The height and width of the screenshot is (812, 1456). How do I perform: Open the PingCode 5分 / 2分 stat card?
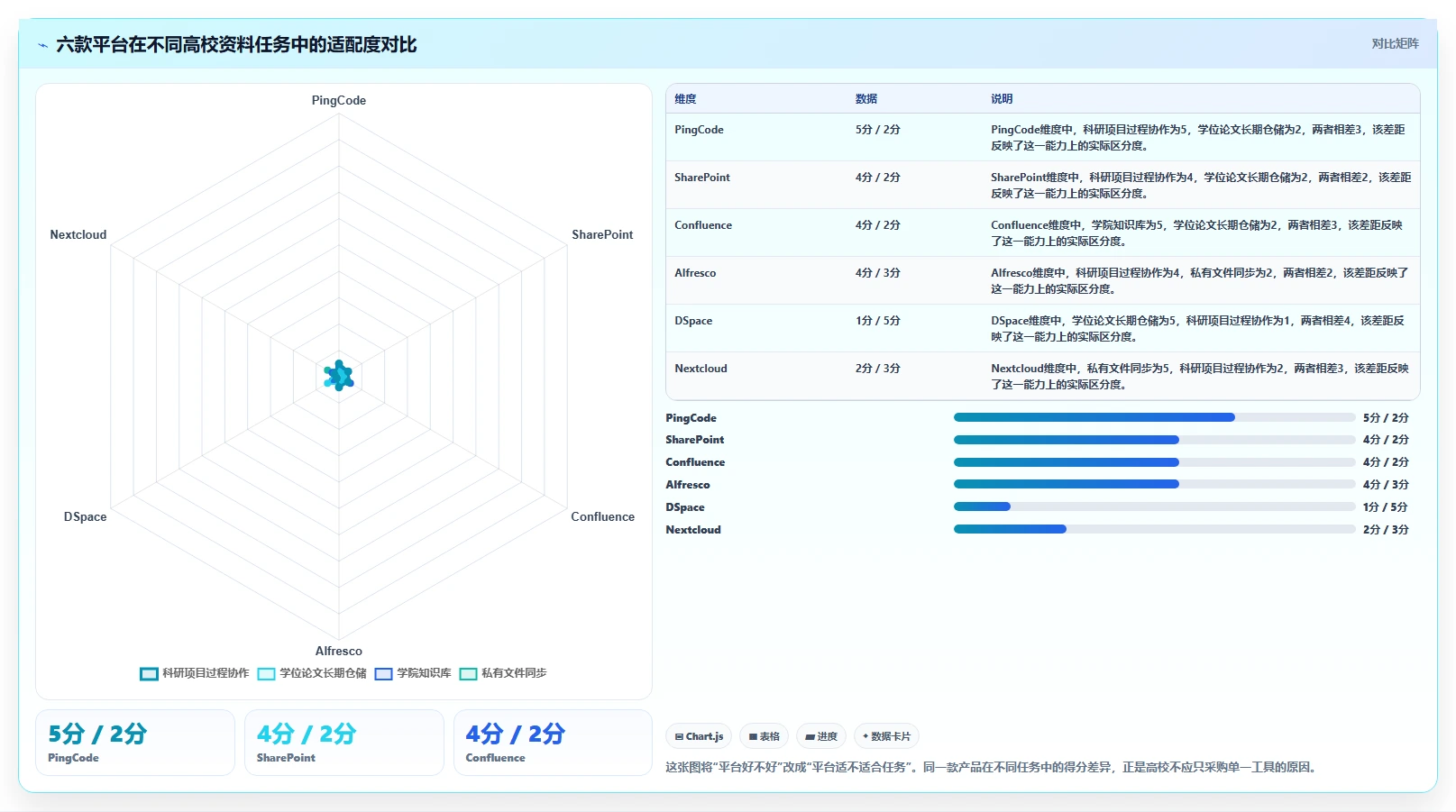(x=135, y=743)
